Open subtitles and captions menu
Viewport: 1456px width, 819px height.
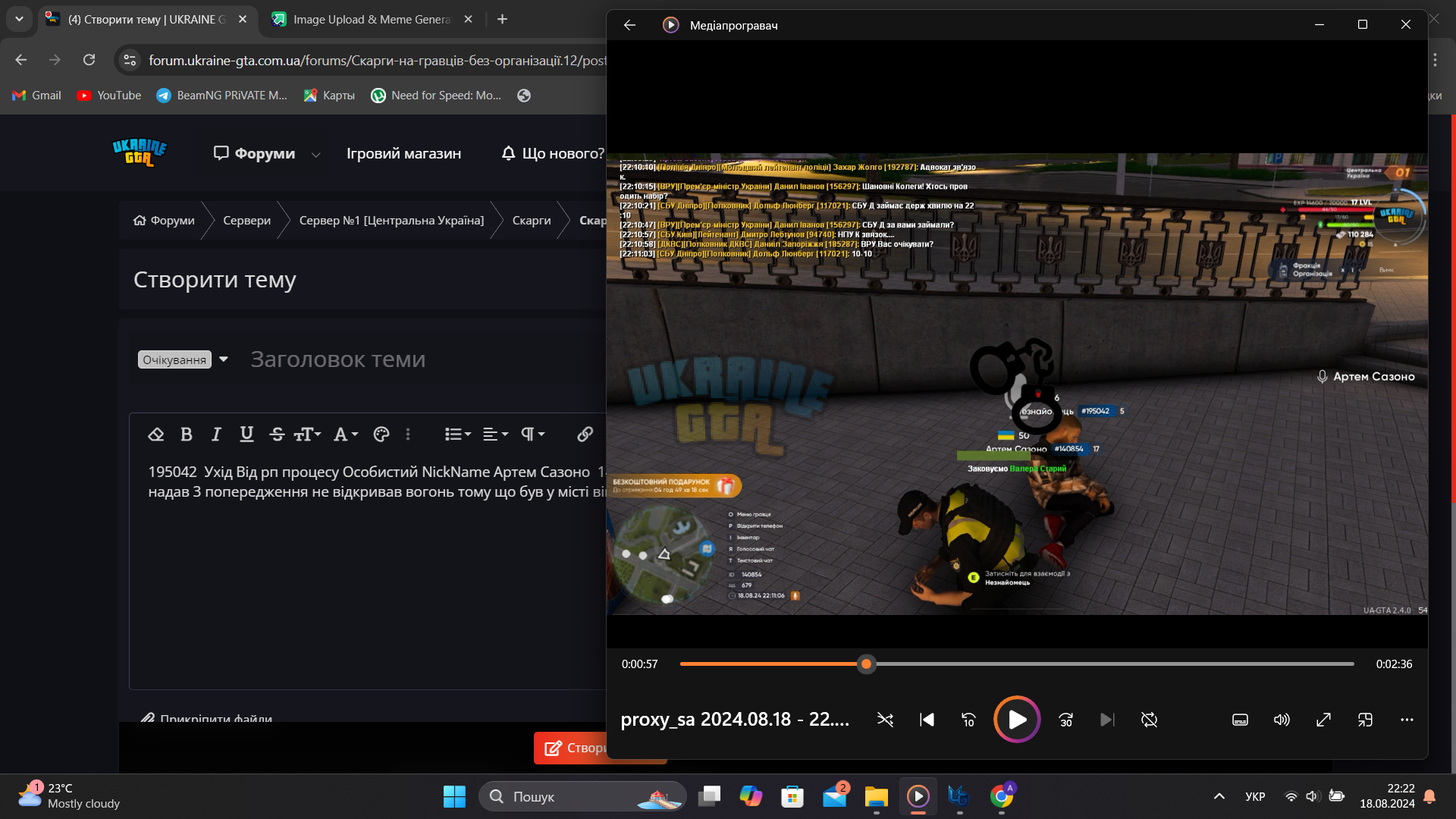pos(1240,720)
